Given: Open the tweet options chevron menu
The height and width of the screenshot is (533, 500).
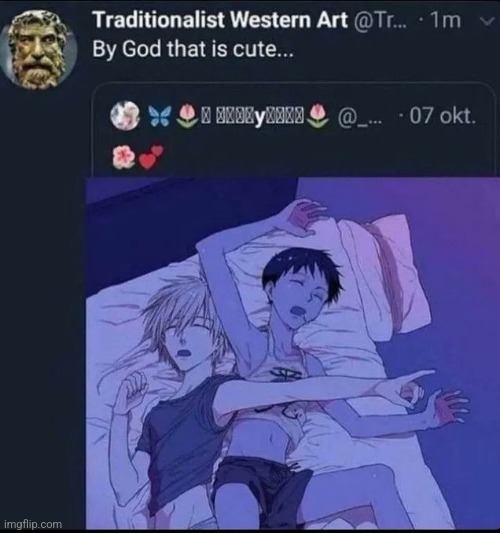Looking at the screenshot, I should tap(486, 21).
